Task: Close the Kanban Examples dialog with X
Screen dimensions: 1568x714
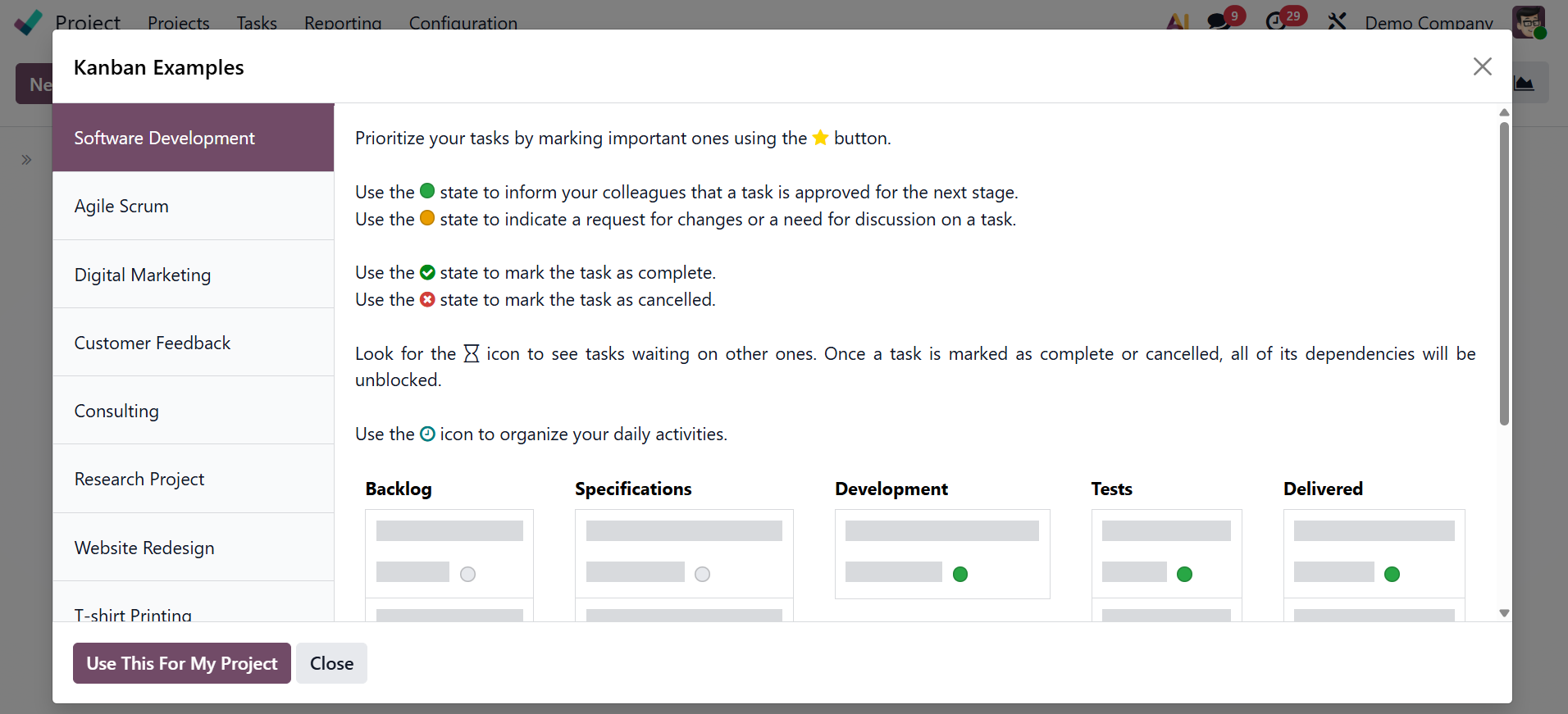Action: (x=1482, y=66)
